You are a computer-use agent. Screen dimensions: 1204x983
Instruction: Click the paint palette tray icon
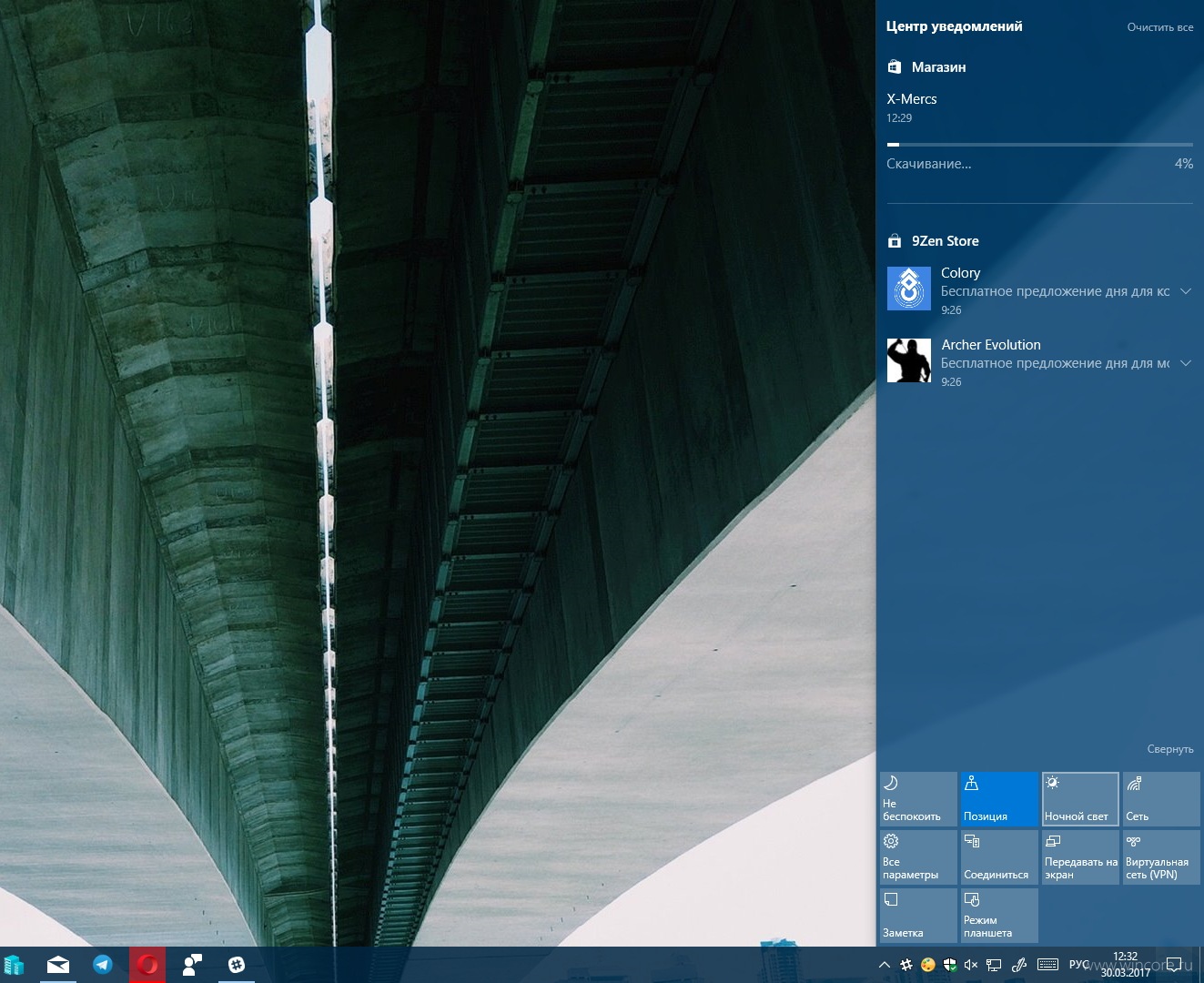928,965
